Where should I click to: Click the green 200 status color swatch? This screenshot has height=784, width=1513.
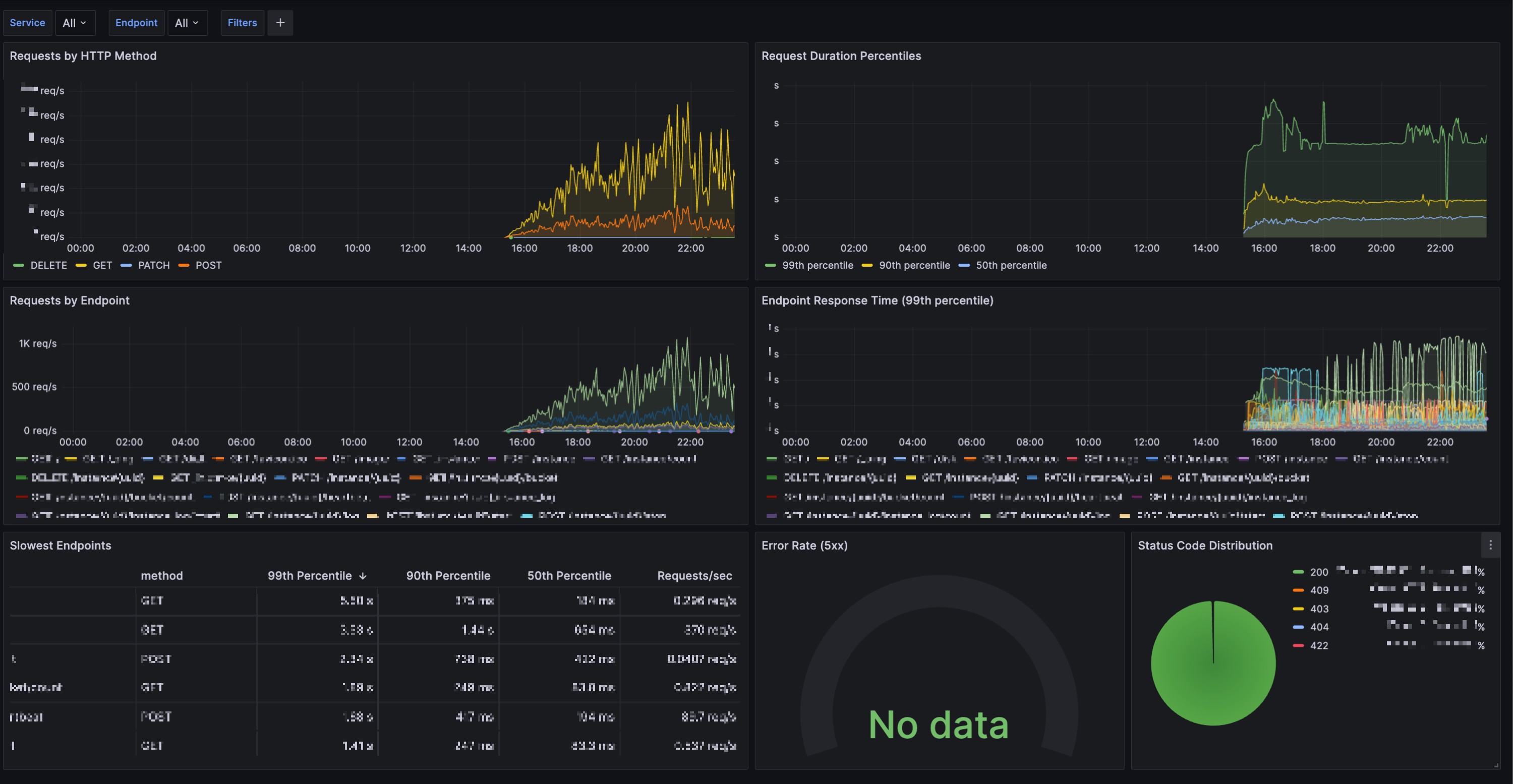pyautogui.click(x=1298, y=572)
